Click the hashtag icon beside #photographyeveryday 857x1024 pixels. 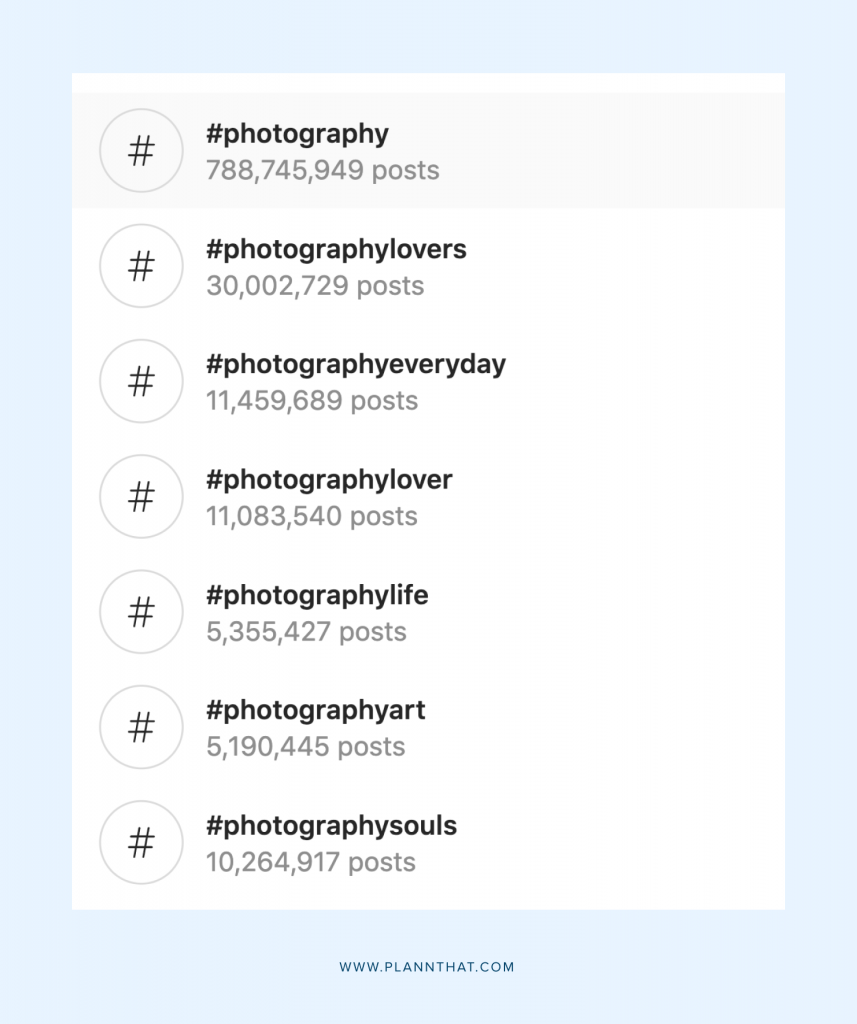(141, 381)
